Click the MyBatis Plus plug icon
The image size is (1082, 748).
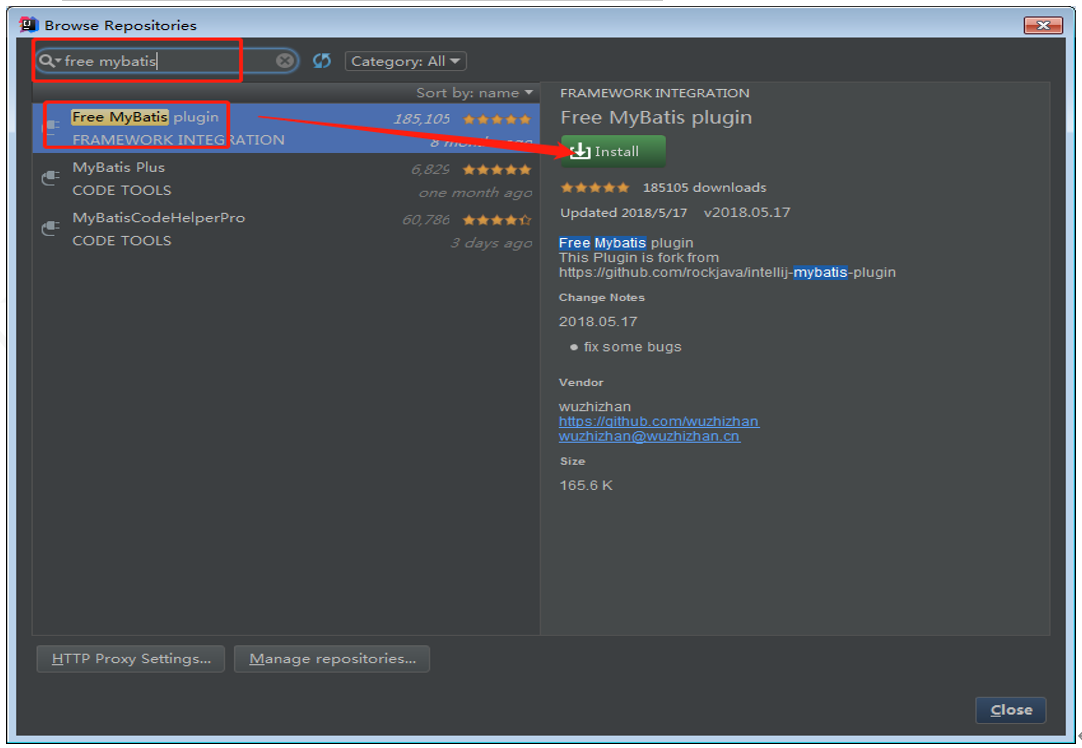point(50,178)
